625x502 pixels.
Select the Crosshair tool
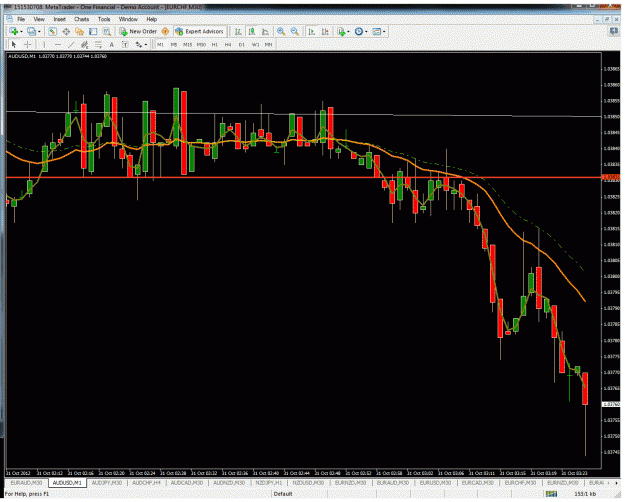(28, 45)
